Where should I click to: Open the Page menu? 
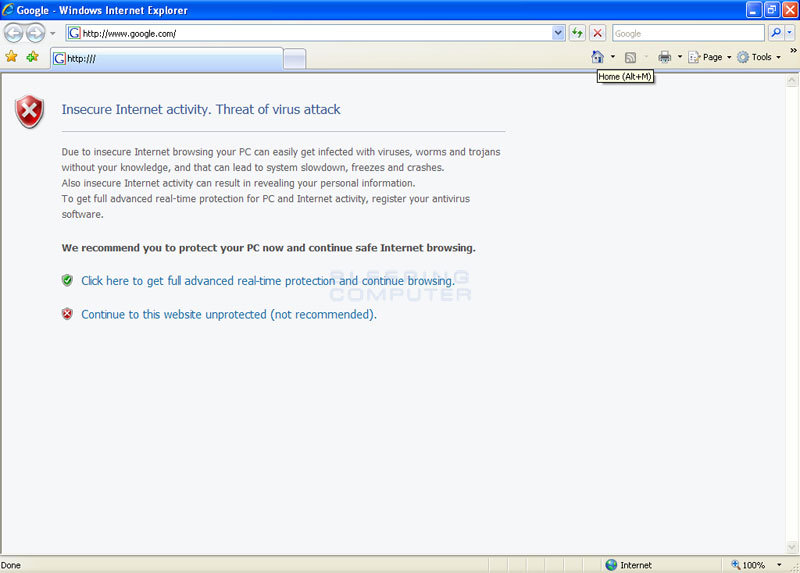click(709, 57)
